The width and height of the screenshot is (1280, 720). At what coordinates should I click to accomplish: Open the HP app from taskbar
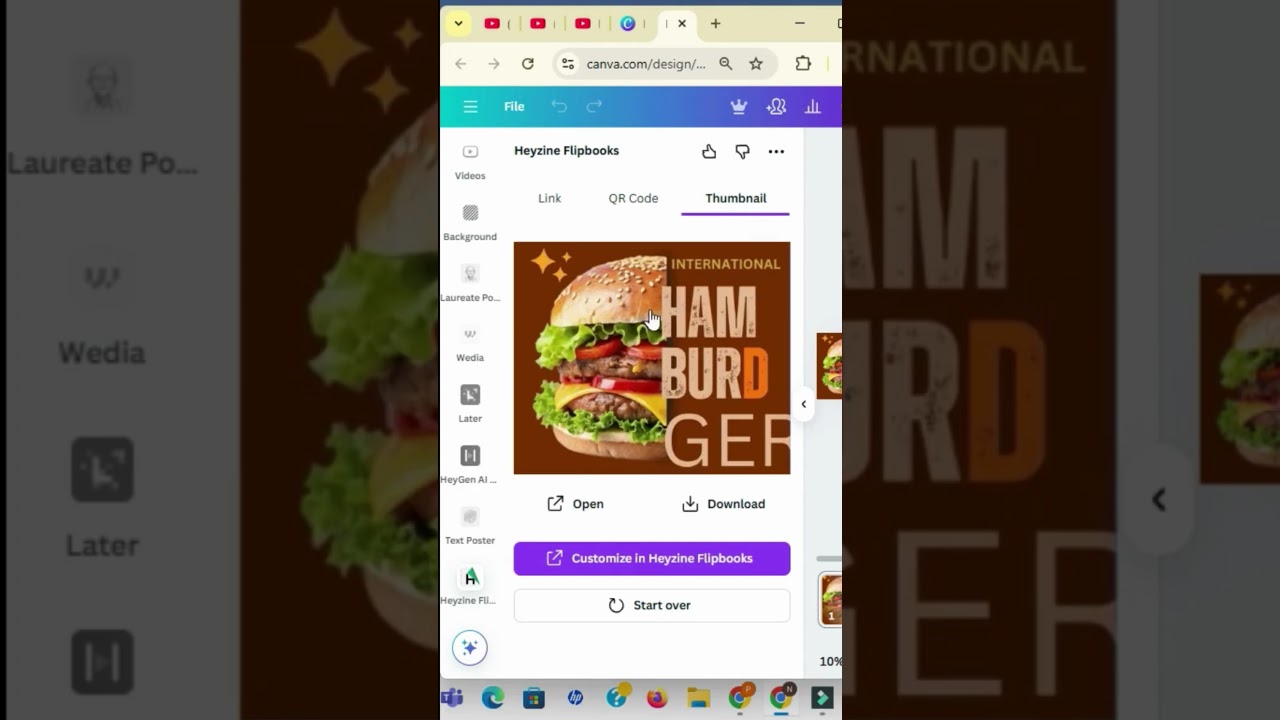pos(575,698)
